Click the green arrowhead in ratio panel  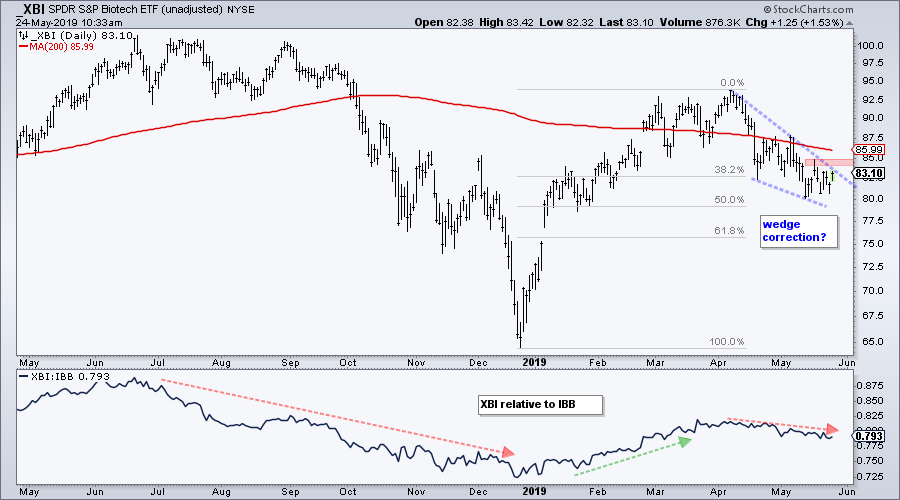(685, 441)
